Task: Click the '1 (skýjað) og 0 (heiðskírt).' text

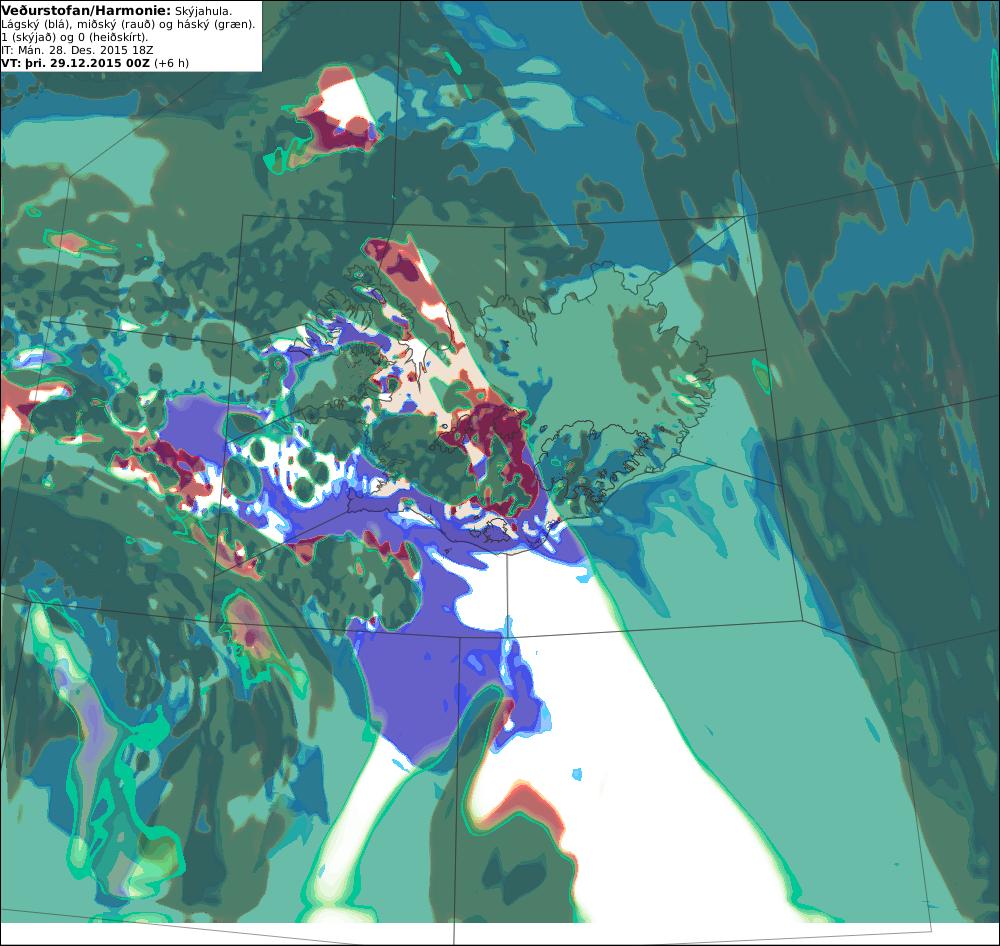Action: (75, 37)
